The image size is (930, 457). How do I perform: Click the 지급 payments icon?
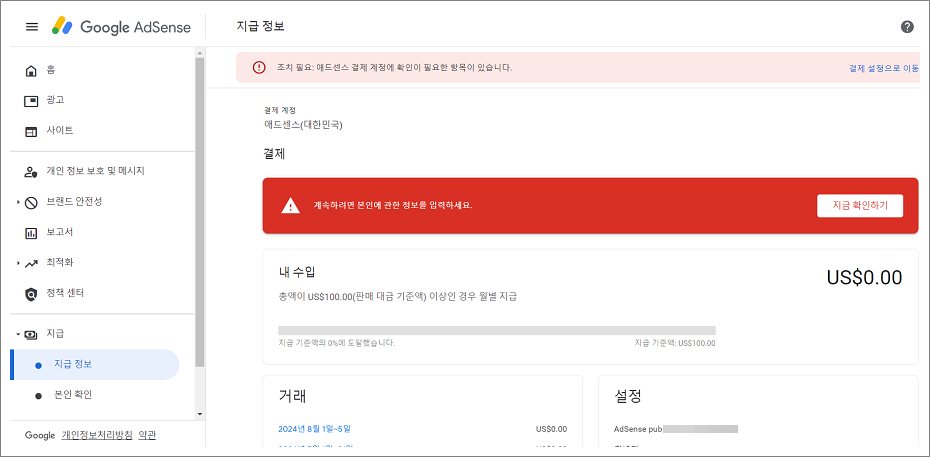coord(31,334)
